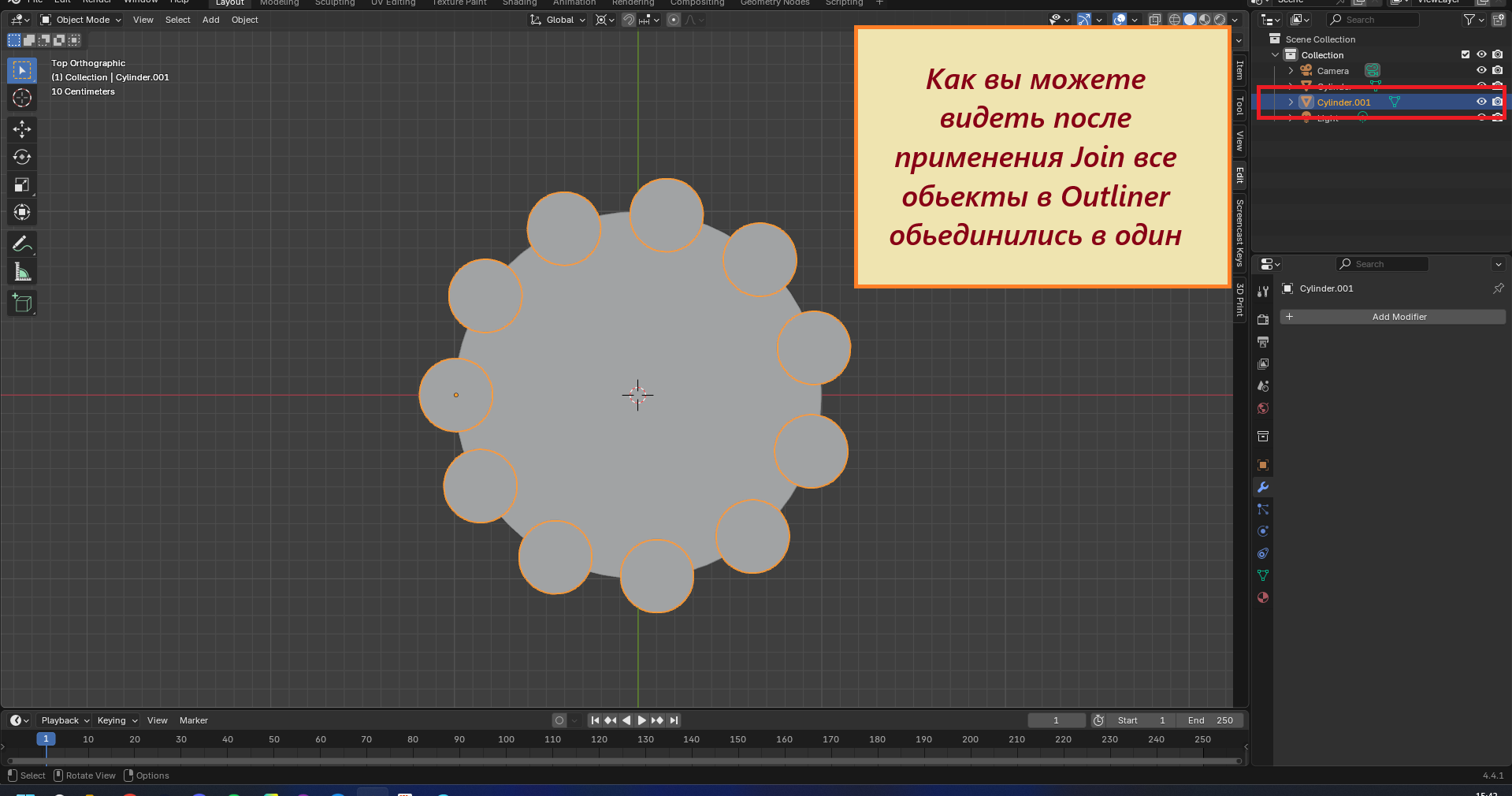Open the Object properties tab (orange square)
Viewport: 1512px width, 796px height.
pos(1263,465)
